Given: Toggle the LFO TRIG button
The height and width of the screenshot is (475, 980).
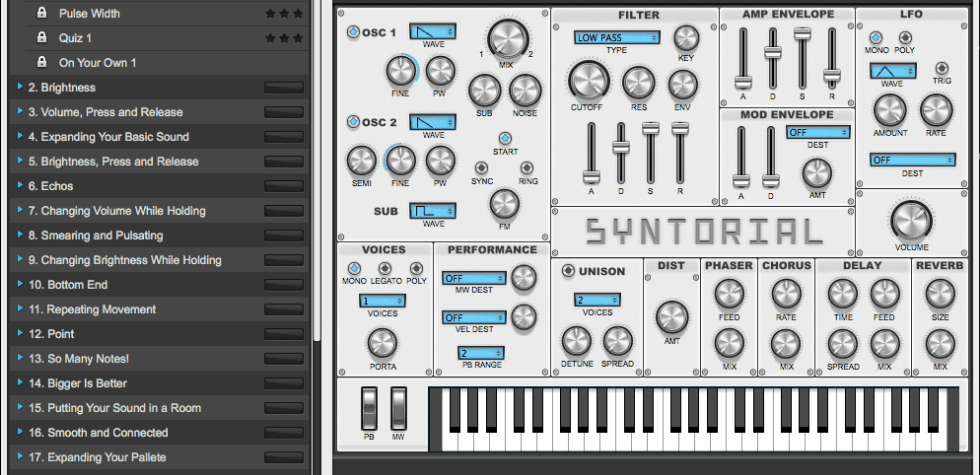Looking at the screenshot, I should [941, 68].
